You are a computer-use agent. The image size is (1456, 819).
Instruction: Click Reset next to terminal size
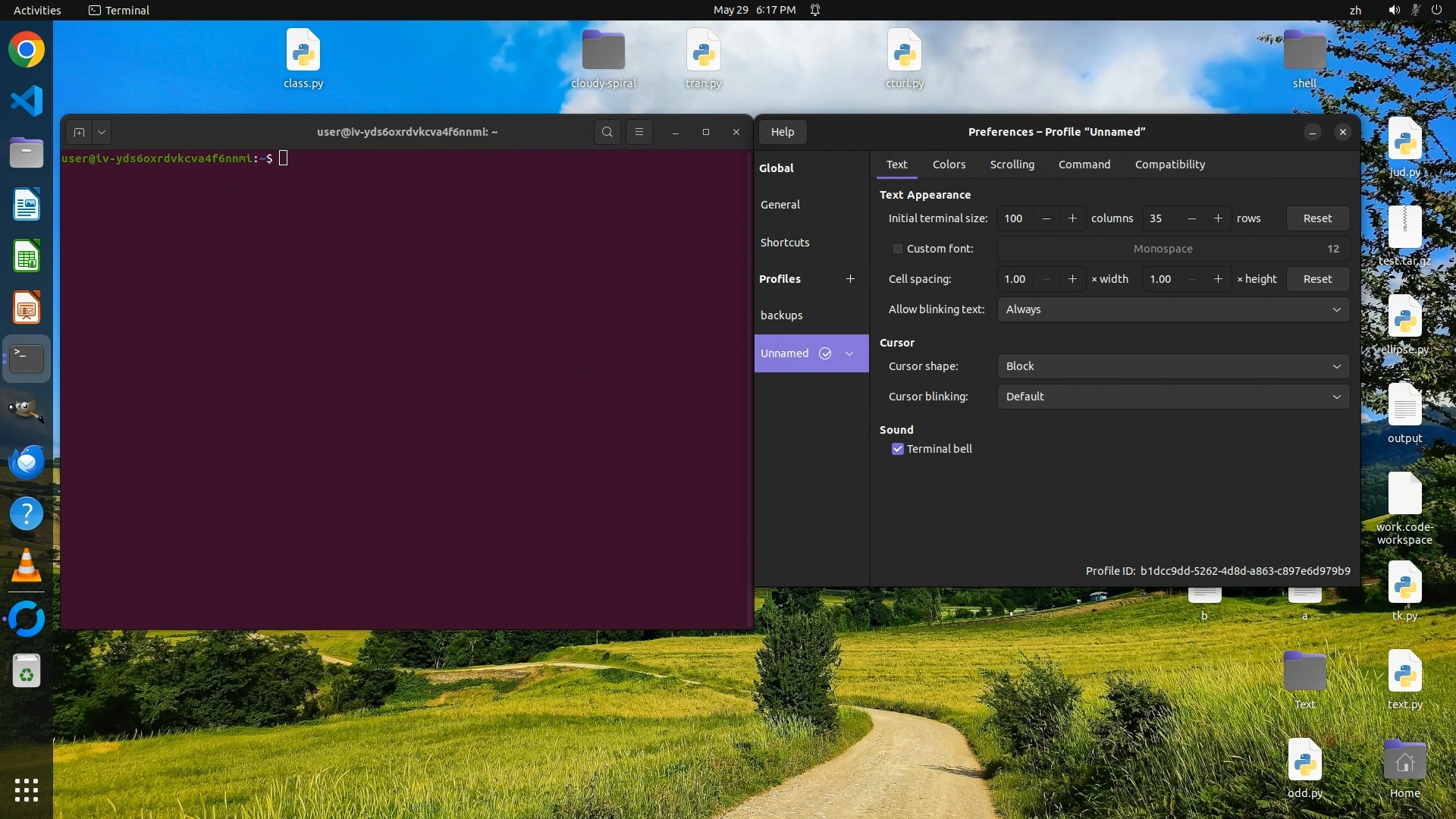(1317, 218)
